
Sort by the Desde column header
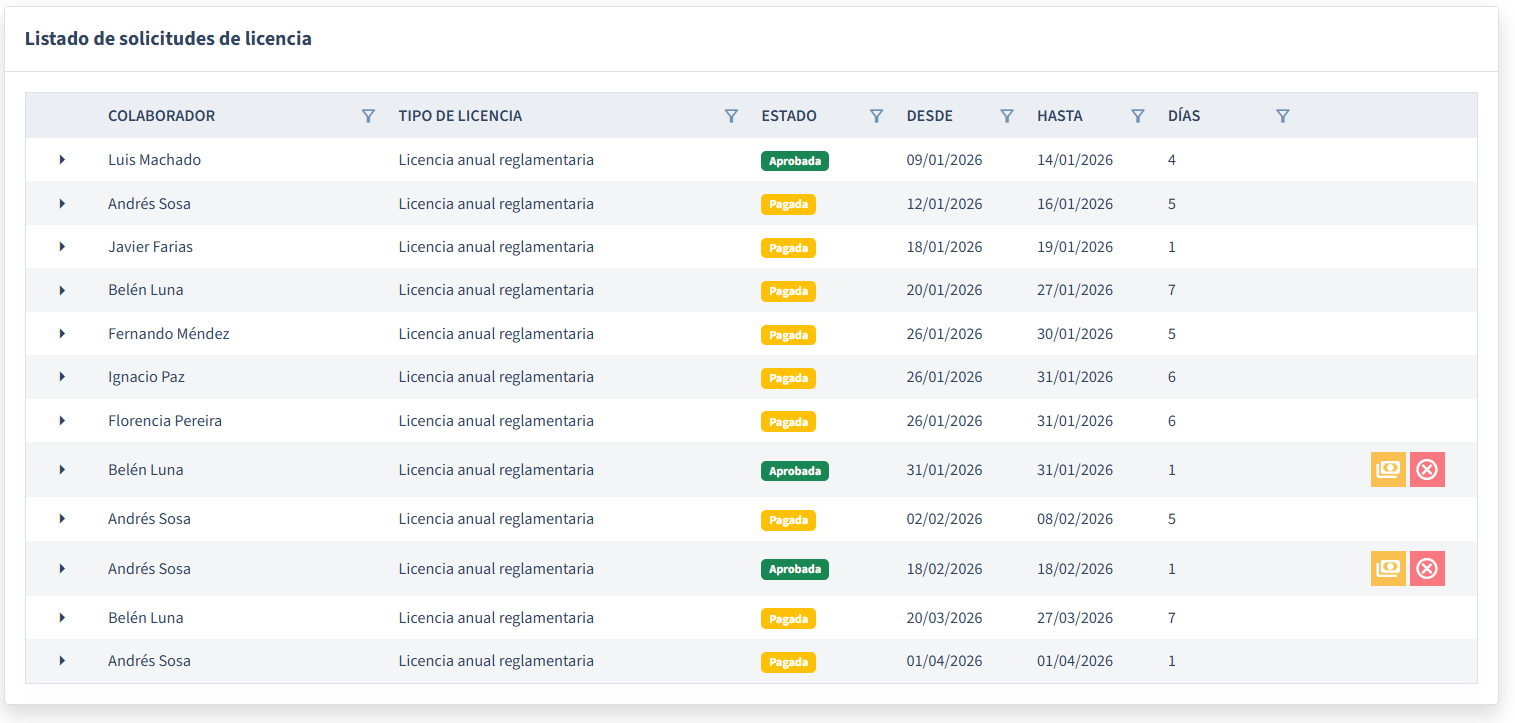[929, 116]
